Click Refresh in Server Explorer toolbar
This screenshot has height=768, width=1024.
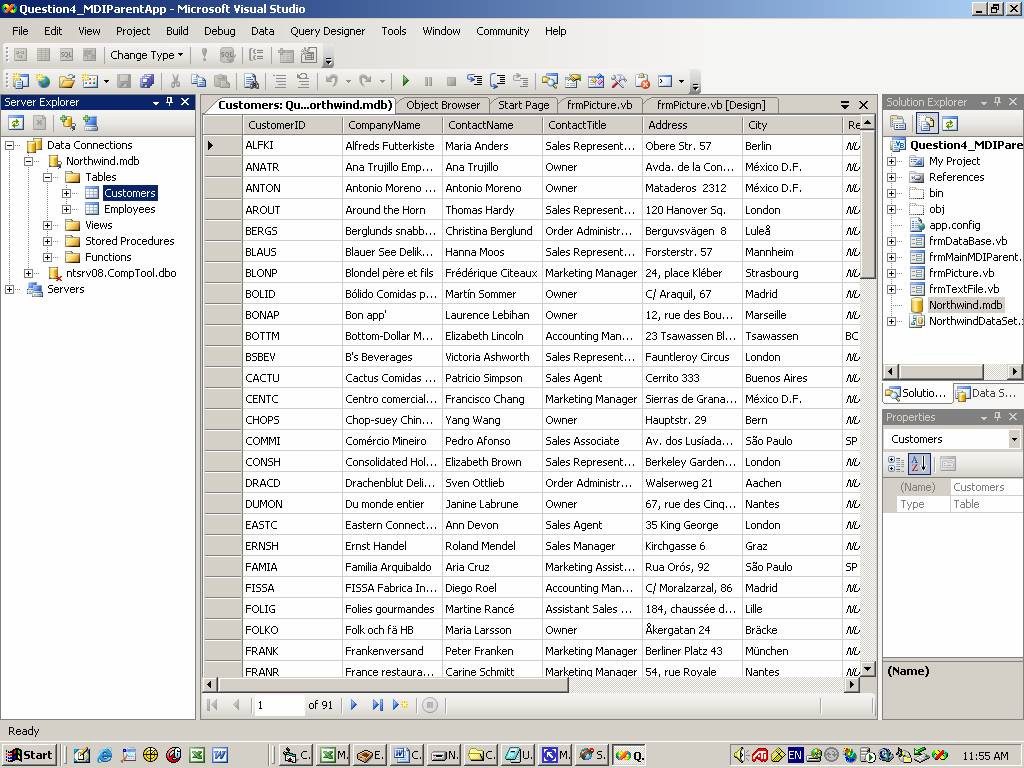(16, 123)
